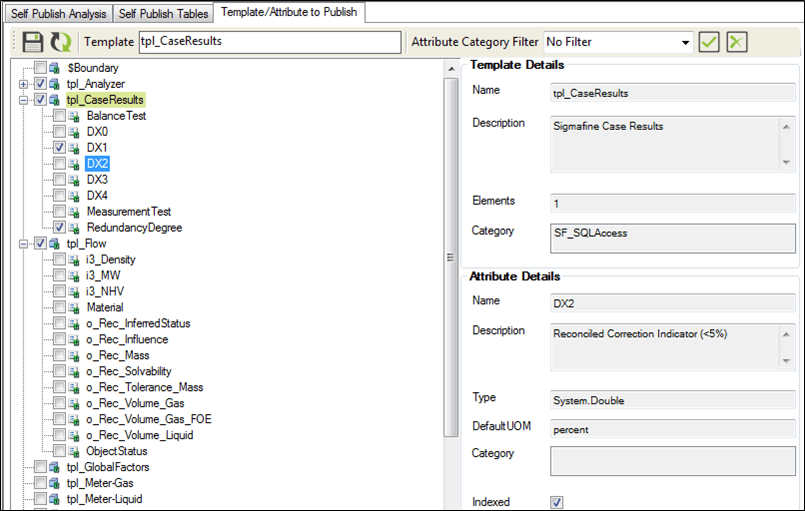Click attribute icon beside o_Rec_Mass
805x511 pixels.
(73, 355)
